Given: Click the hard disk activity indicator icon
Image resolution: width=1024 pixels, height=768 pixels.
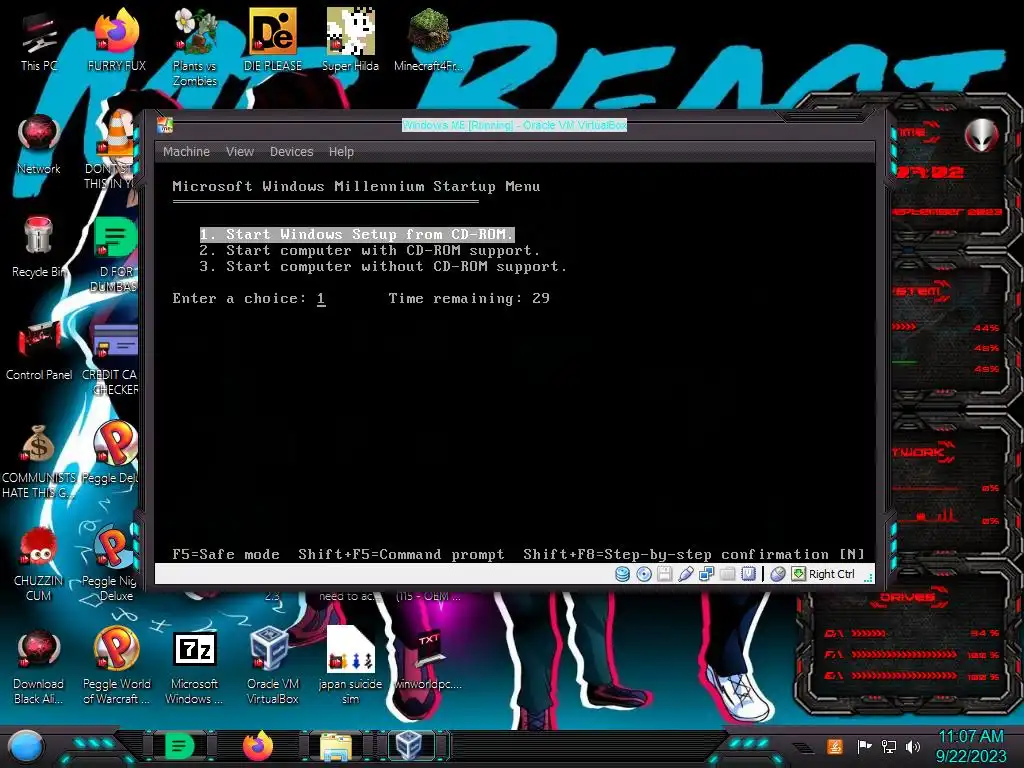Looking at the screenshot, I should pos(622,574).
